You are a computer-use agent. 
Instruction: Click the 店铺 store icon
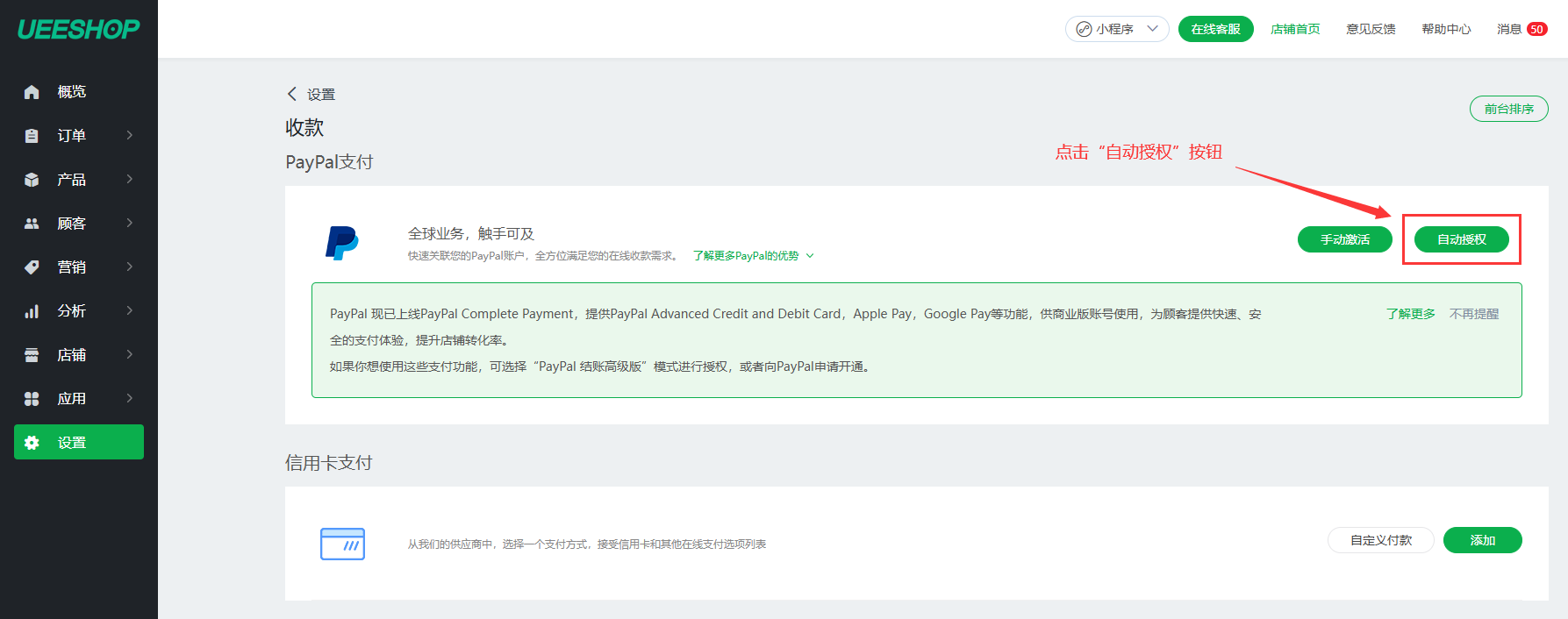coord(32,355)
